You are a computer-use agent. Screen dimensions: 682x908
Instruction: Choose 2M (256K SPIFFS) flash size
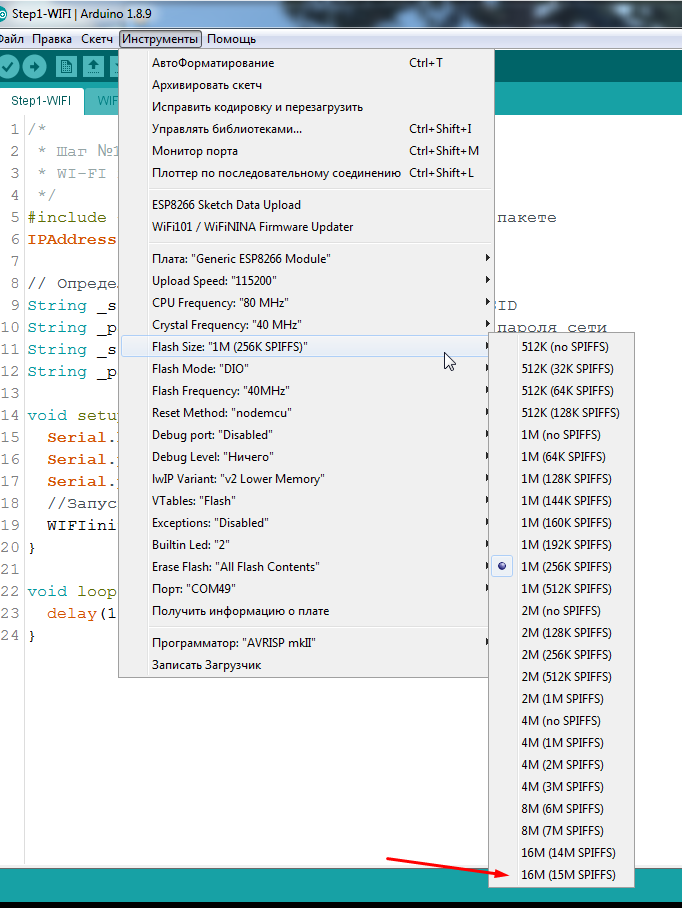tap(562, 654)
